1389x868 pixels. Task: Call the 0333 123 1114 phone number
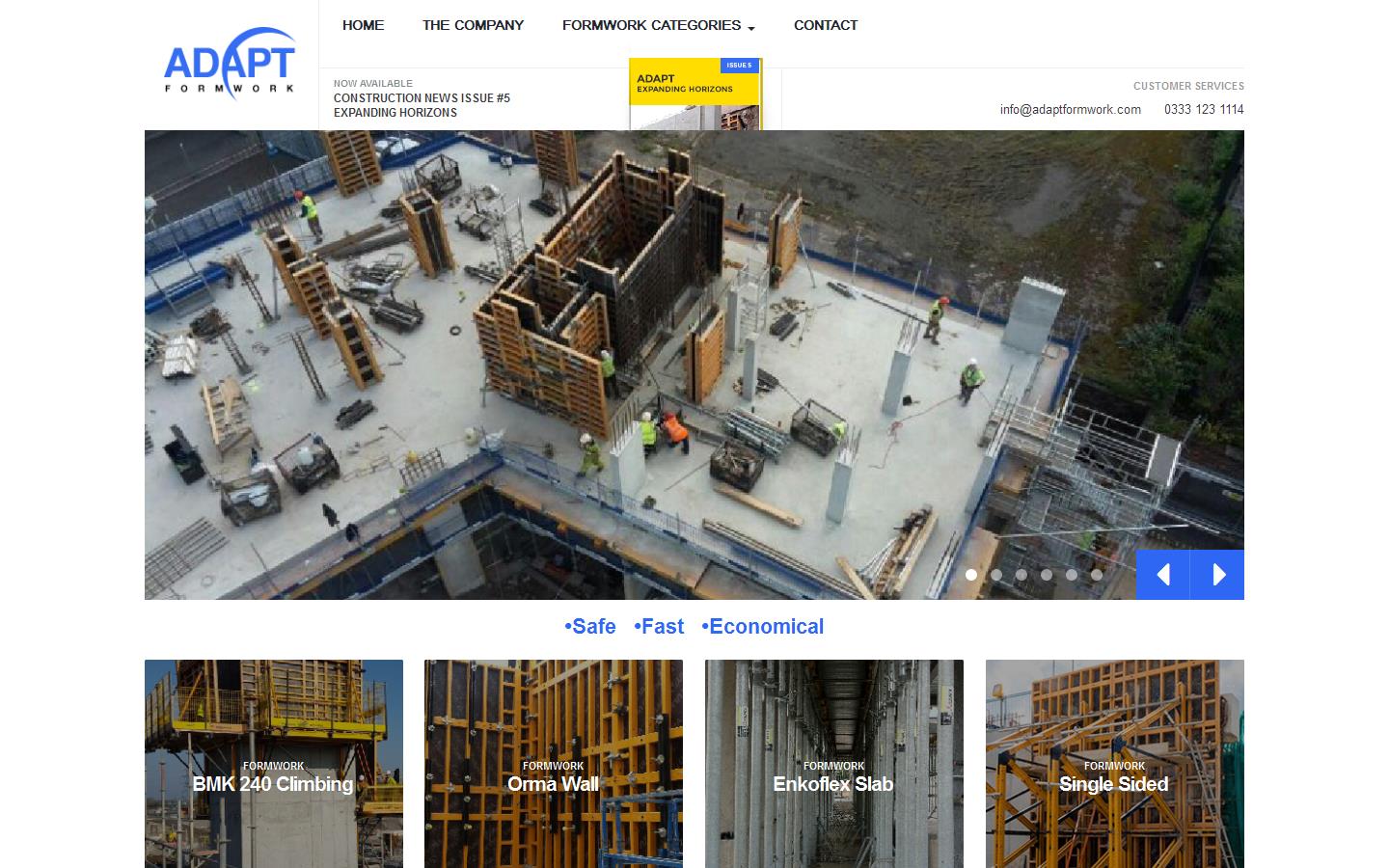click(1203, 109)
